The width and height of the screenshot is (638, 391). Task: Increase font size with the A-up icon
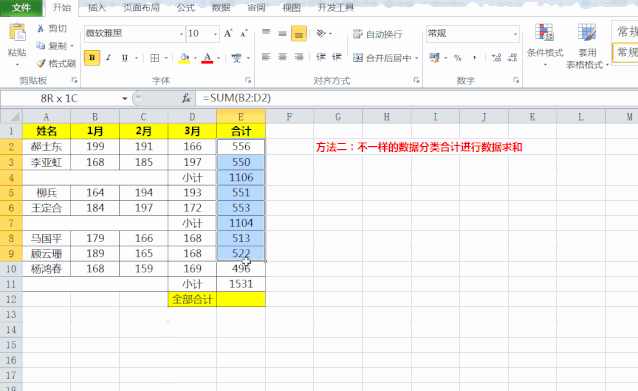[228, 33]
